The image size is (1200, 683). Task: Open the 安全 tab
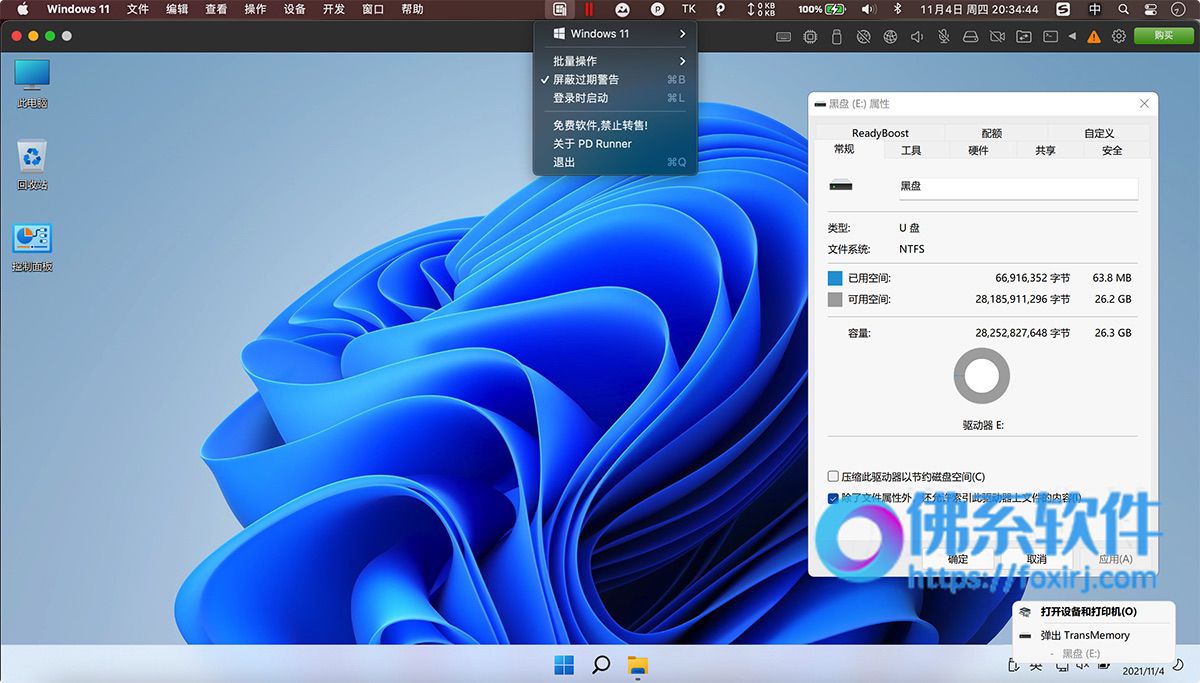(1112, 150)
